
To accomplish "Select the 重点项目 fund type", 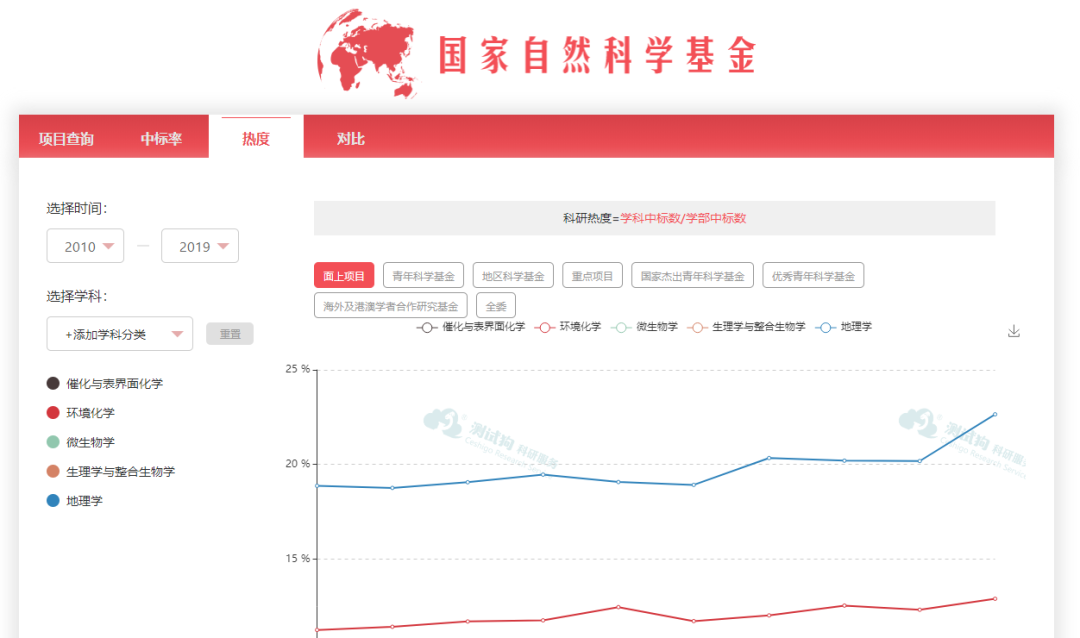I will 592,276.
